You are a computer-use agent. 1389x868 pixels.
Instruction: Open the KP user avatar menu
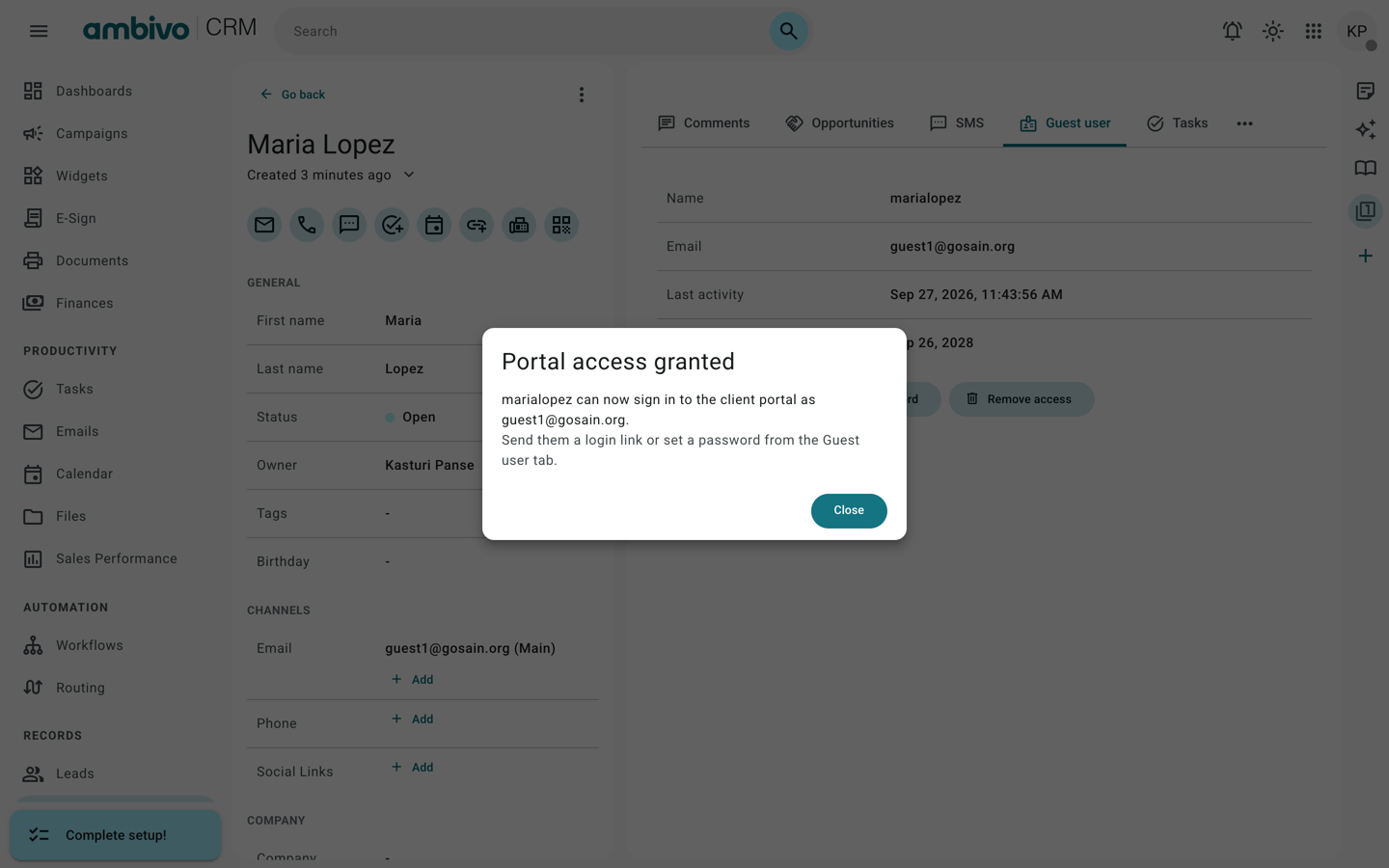click(1356, 31)
